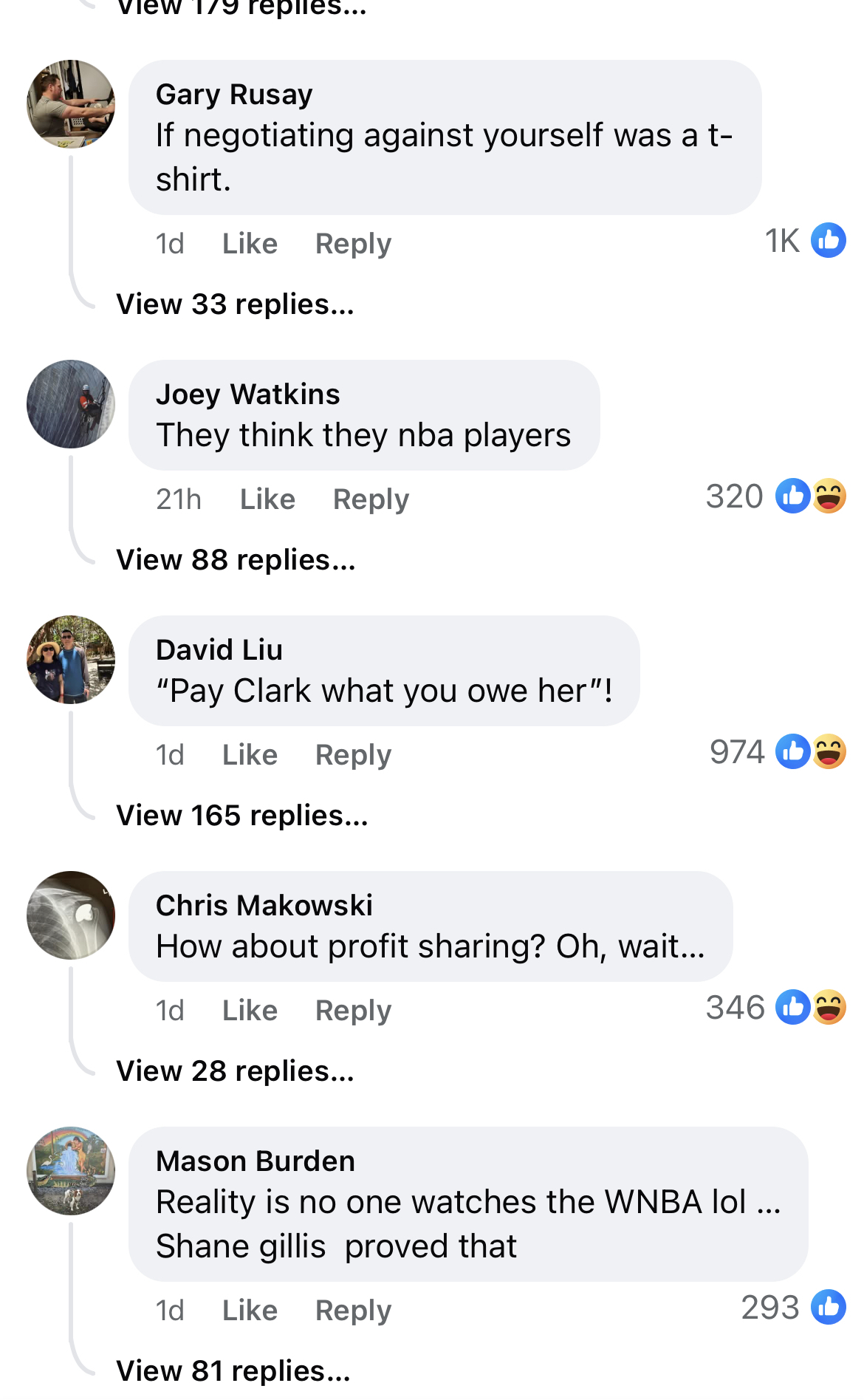Screen dimensions: 864x1400
Task: Expand View 88 replies under Joey Watkins
Action: tap(236, 560)
